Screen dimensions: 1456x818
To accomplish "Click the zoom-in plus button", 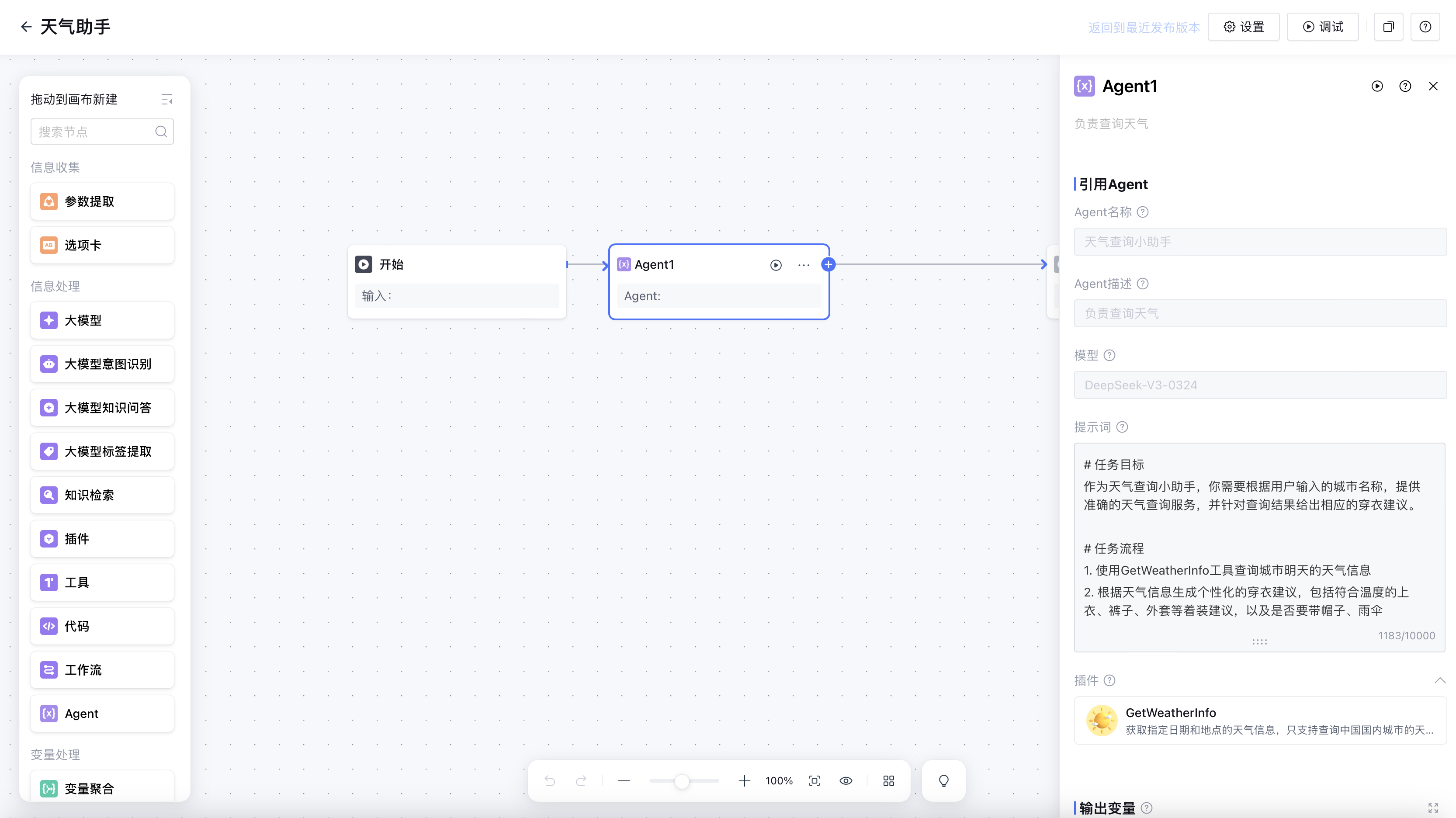I will point(745,781).
